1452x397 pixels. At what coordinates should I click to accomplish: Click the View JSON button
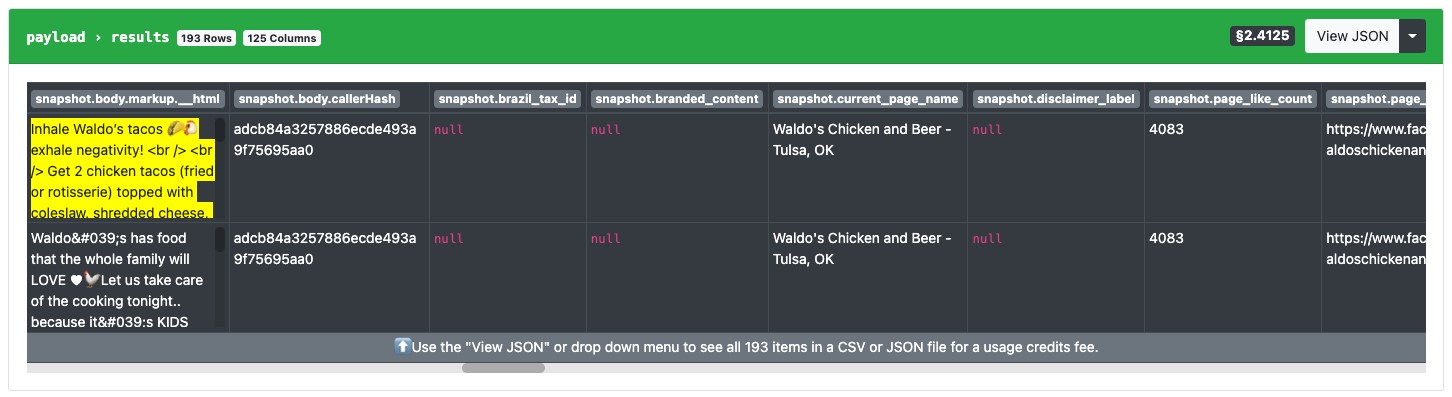pos(1352,36)
